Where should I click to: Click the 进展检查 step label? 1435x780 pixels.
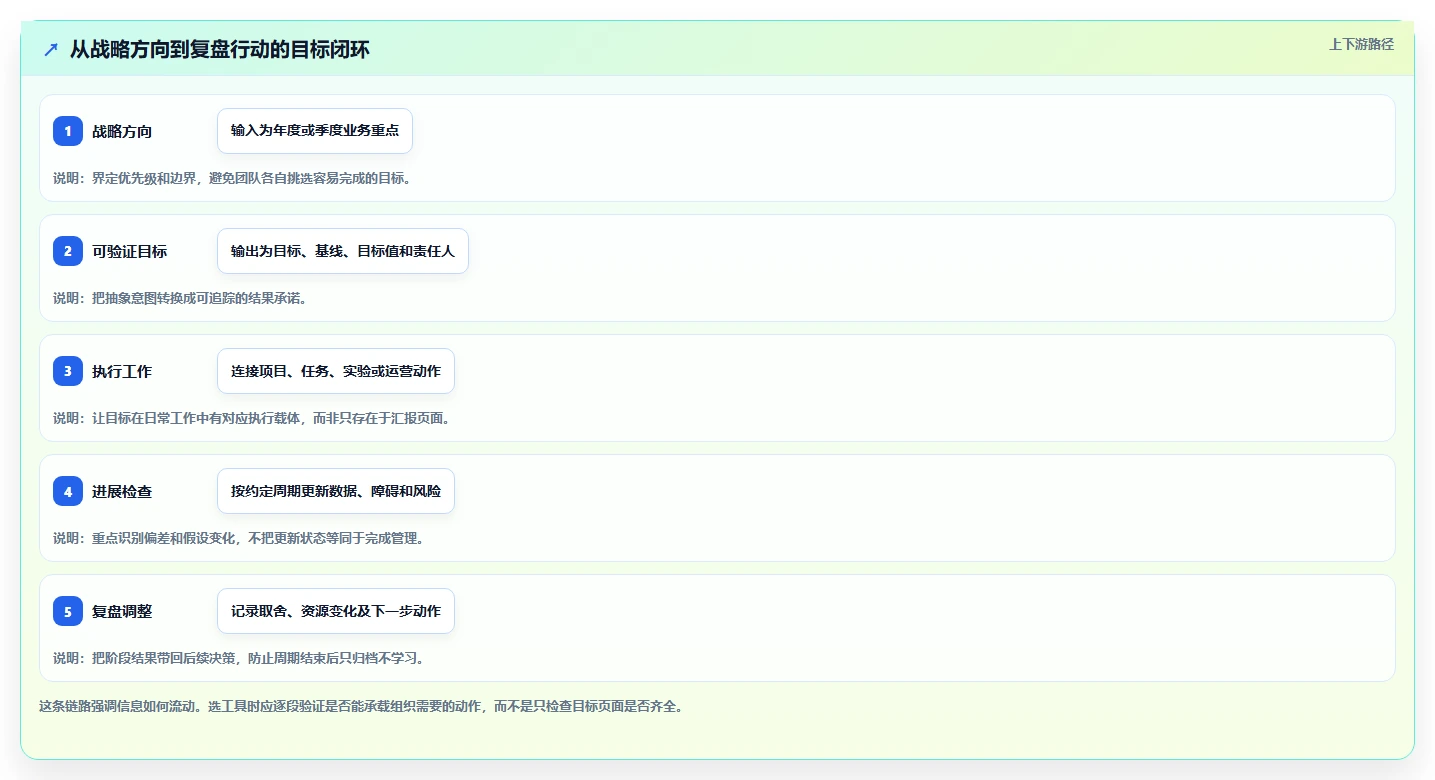pos(122,491)
